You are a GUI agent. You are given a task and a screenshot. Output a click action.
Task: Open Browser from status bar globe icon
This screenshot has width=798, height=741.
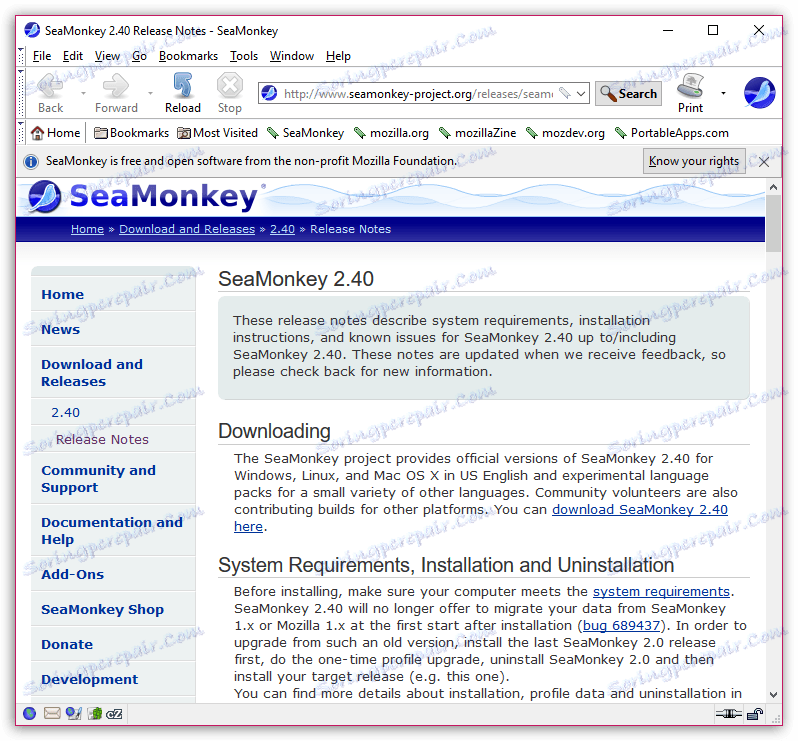click(x=30, y=714)
